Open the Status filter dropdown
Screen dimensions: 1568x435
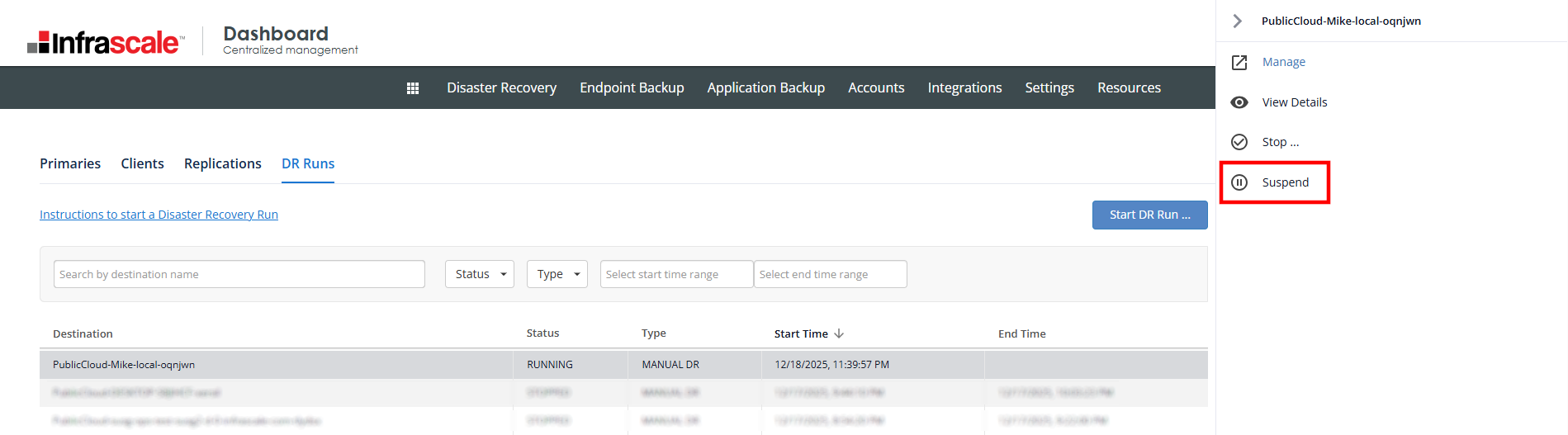pos(479,274)
